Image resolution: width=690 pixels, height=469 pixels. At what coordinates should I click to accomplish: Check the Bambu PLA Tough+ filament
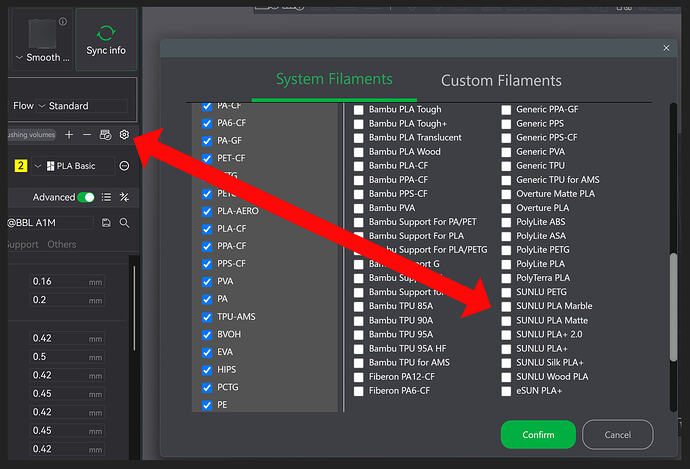359,124
